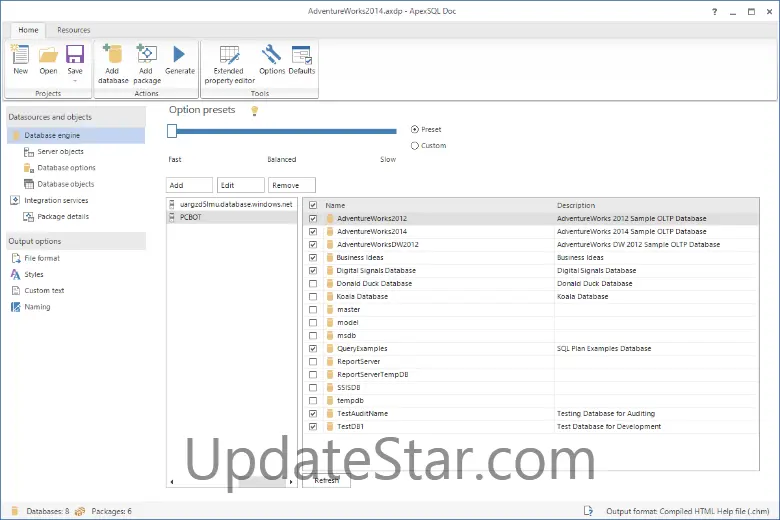
Task: Click the Defaults icon
Action: click(x=302, y=54)
